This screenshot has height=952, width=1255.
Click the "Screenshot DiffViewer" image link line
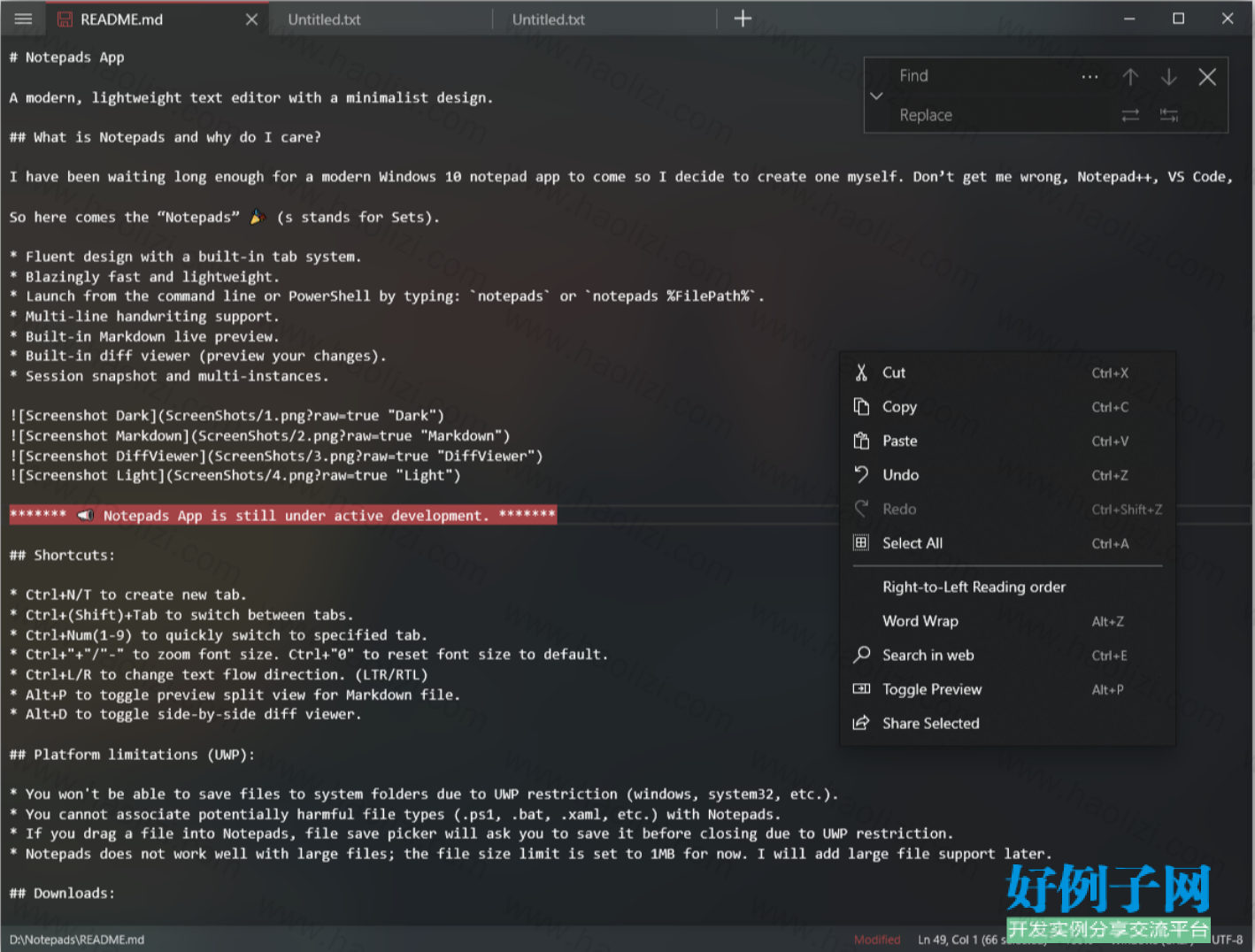coord(276,457)
